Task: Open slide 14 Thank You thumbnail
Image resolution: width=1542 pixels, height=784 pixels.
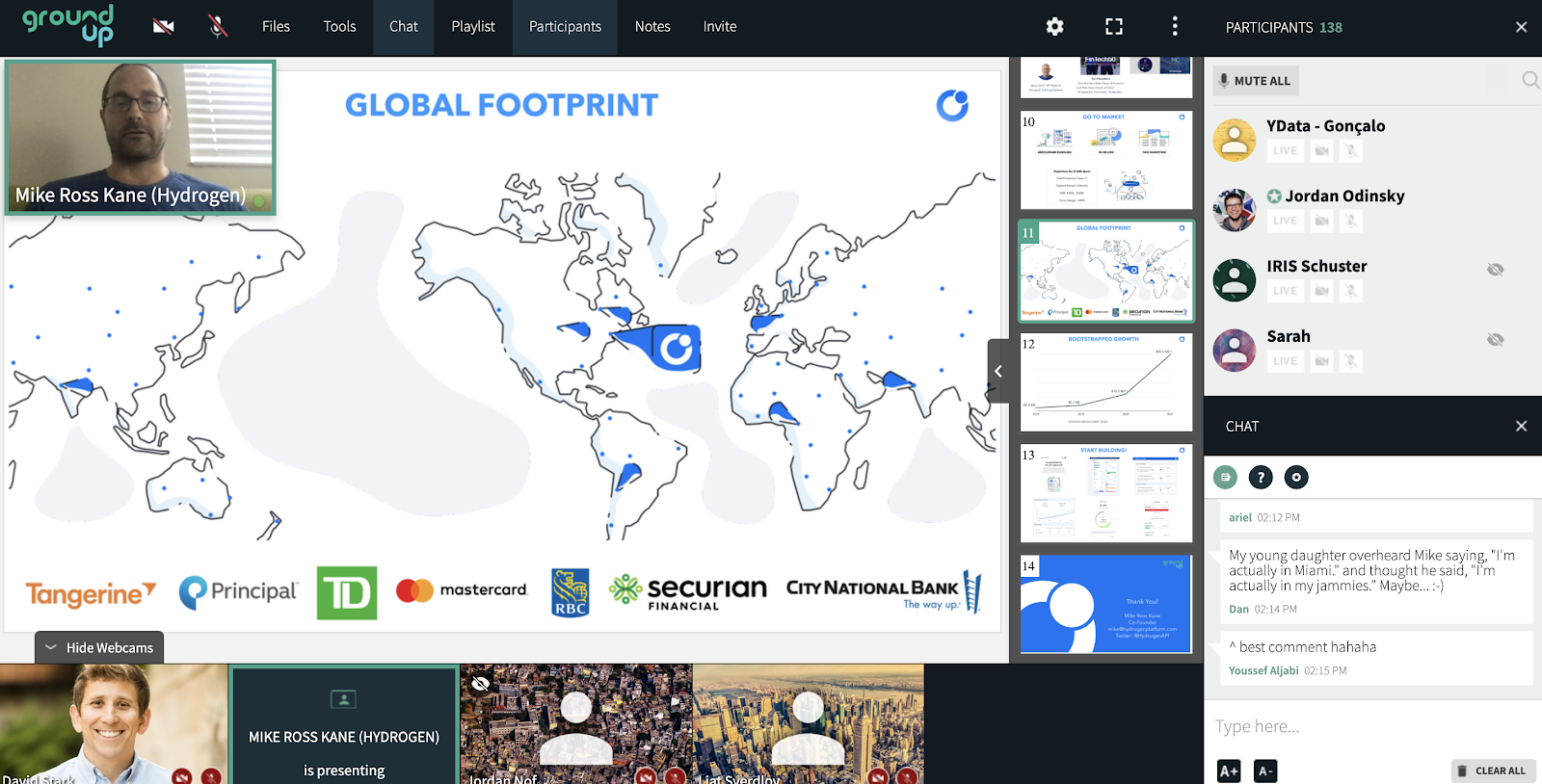Action: (1106, 604)
